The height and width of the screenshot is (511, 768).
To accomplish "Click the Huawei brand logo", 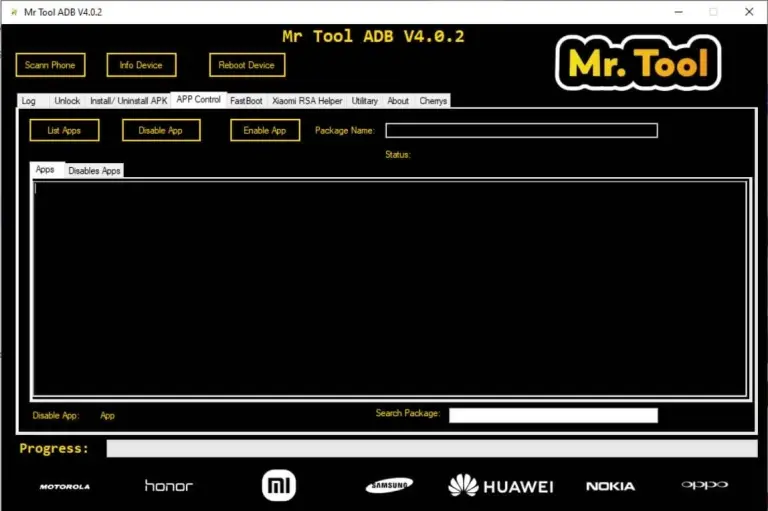I will pyautogui.click(x=501, y=486).
